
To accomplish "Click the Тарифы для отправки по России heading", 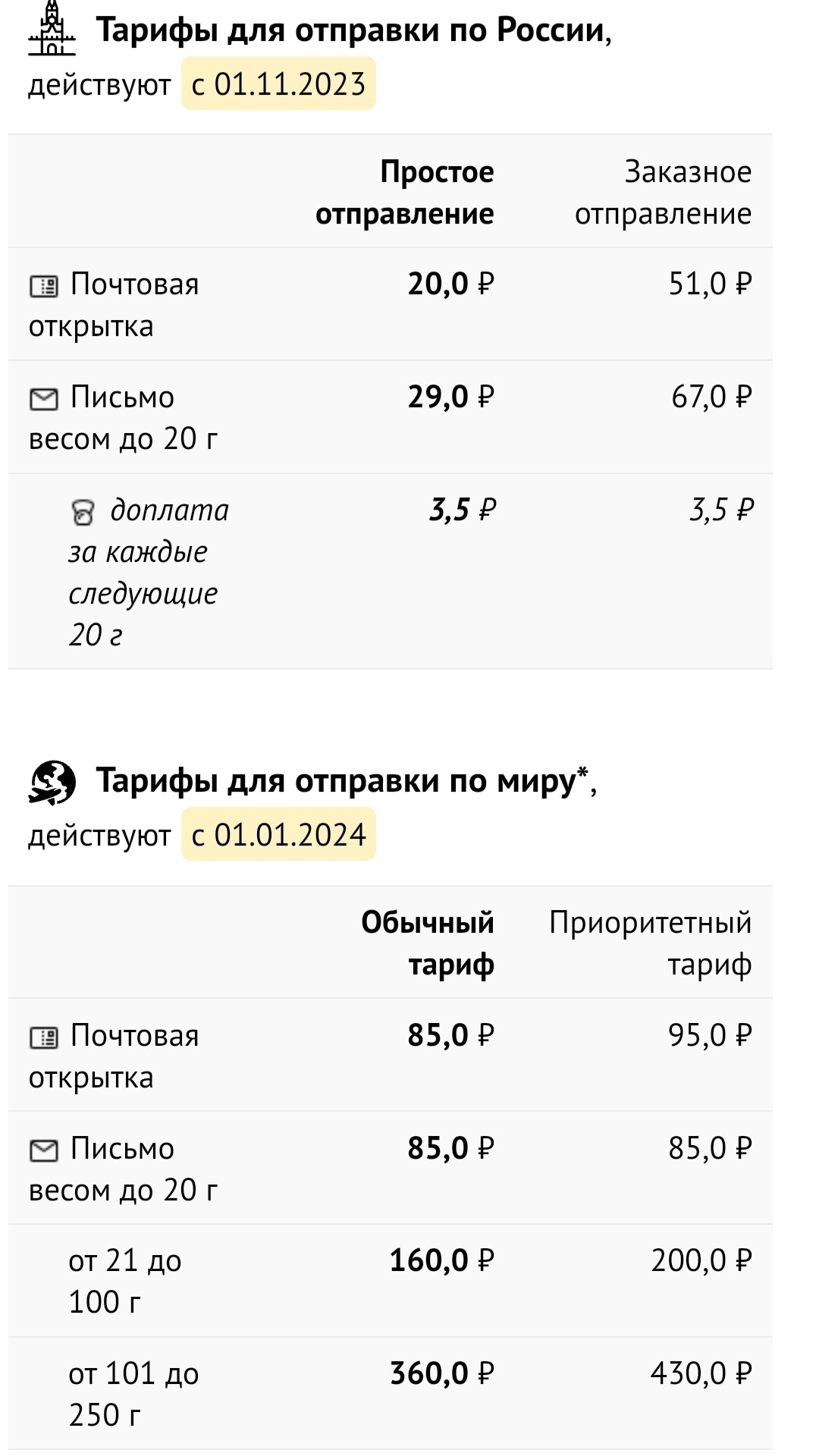I will click(353, 30).
